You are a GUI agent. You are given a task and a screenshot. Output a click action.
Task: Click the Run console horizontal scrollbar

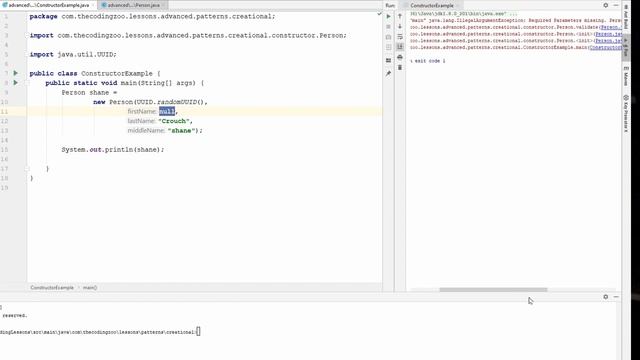coord(493,290)
